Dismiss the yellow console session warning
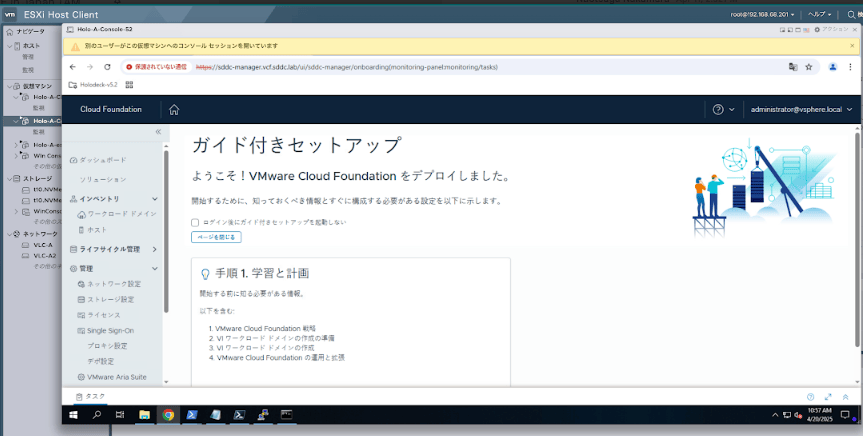 852,46
